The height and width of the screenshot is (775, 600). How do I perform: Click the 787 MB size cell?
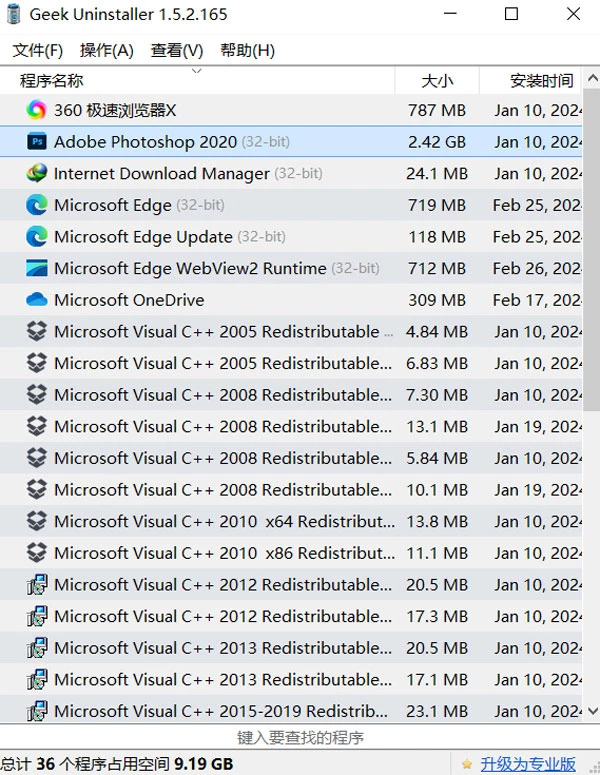437,110
